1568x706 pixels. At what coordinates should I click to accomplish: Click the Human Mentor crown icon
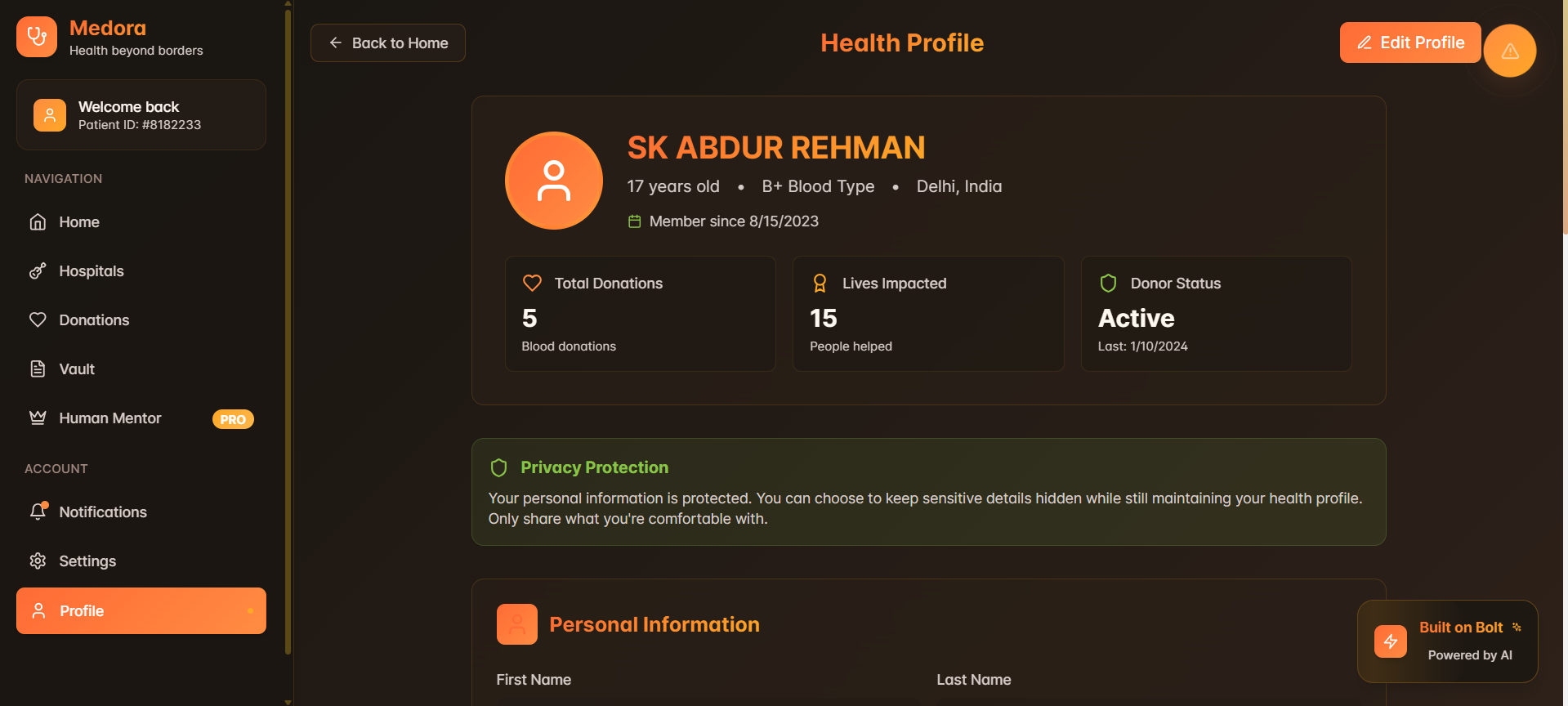click(38, 418)
